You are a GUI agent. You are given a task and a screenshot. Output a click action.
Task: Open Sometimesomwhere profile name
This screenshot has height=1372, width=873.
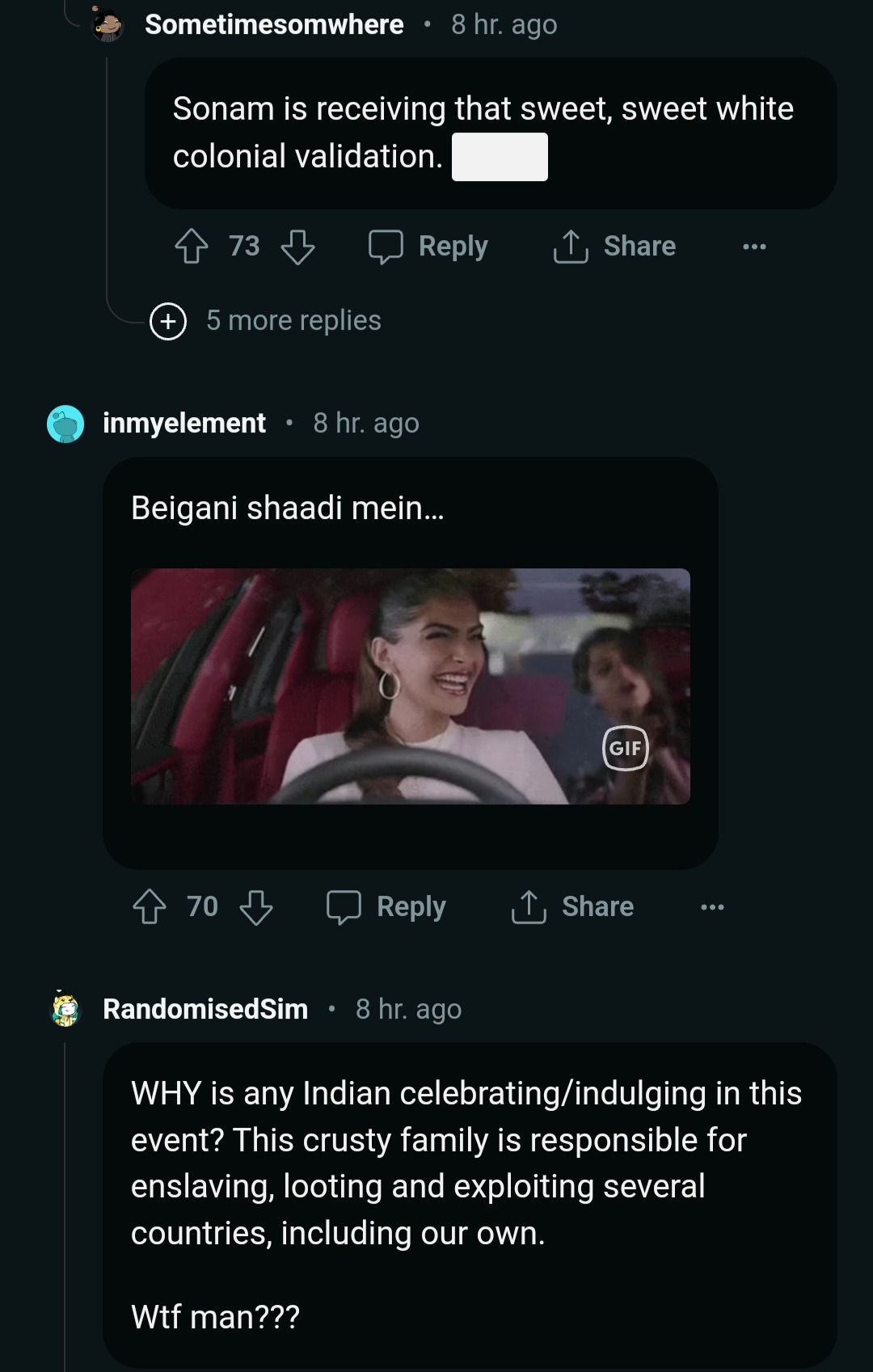274,24
